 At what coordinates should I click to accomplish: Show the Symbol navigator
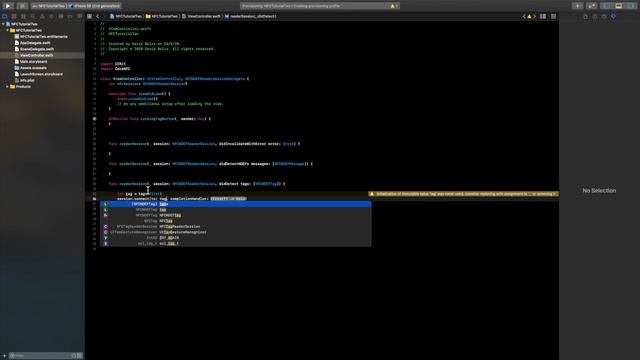(x=23, y=16)
